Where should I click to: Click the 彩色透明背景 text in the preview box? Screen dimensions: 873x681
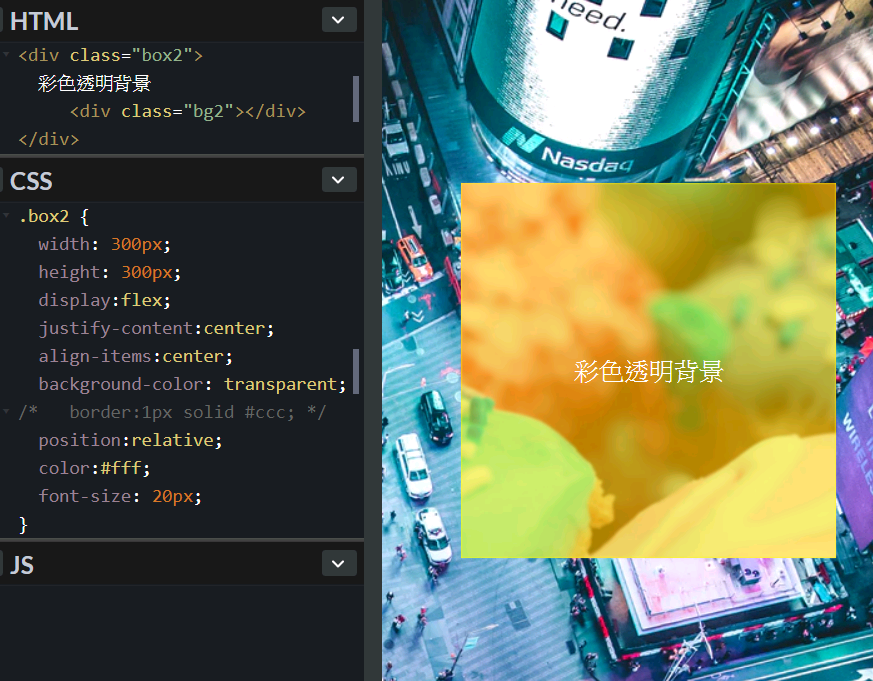(648, 371)
